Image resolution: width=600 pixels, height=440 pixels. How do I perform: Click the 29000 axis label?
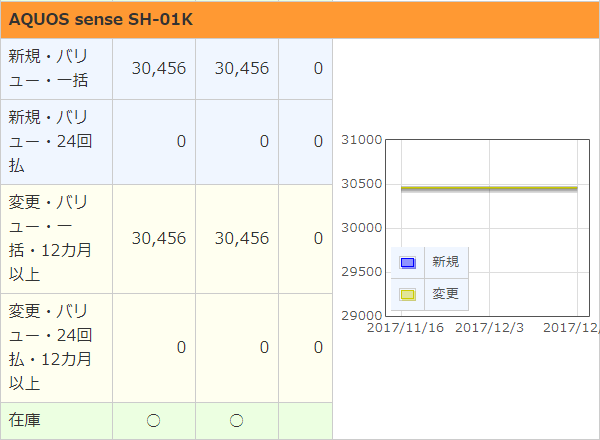362,316
